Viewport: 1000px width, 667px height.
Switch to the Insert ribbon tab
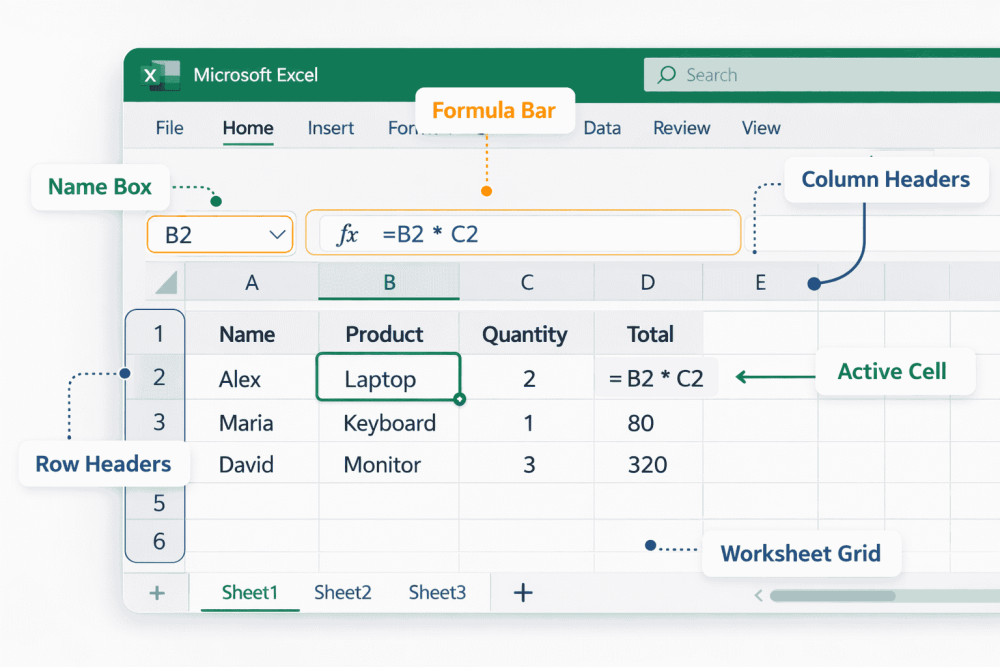point(331,128)
